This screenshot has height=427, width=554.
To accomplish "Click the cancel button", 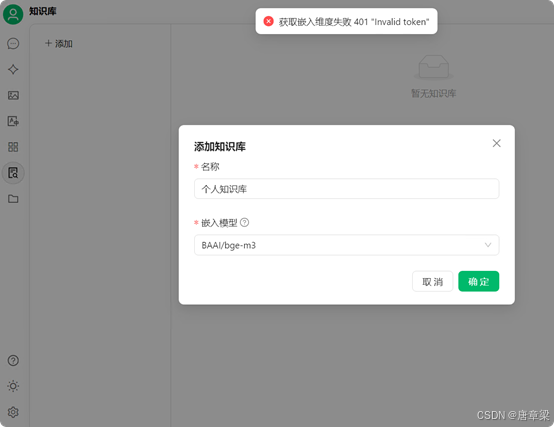I will (432, 281).
